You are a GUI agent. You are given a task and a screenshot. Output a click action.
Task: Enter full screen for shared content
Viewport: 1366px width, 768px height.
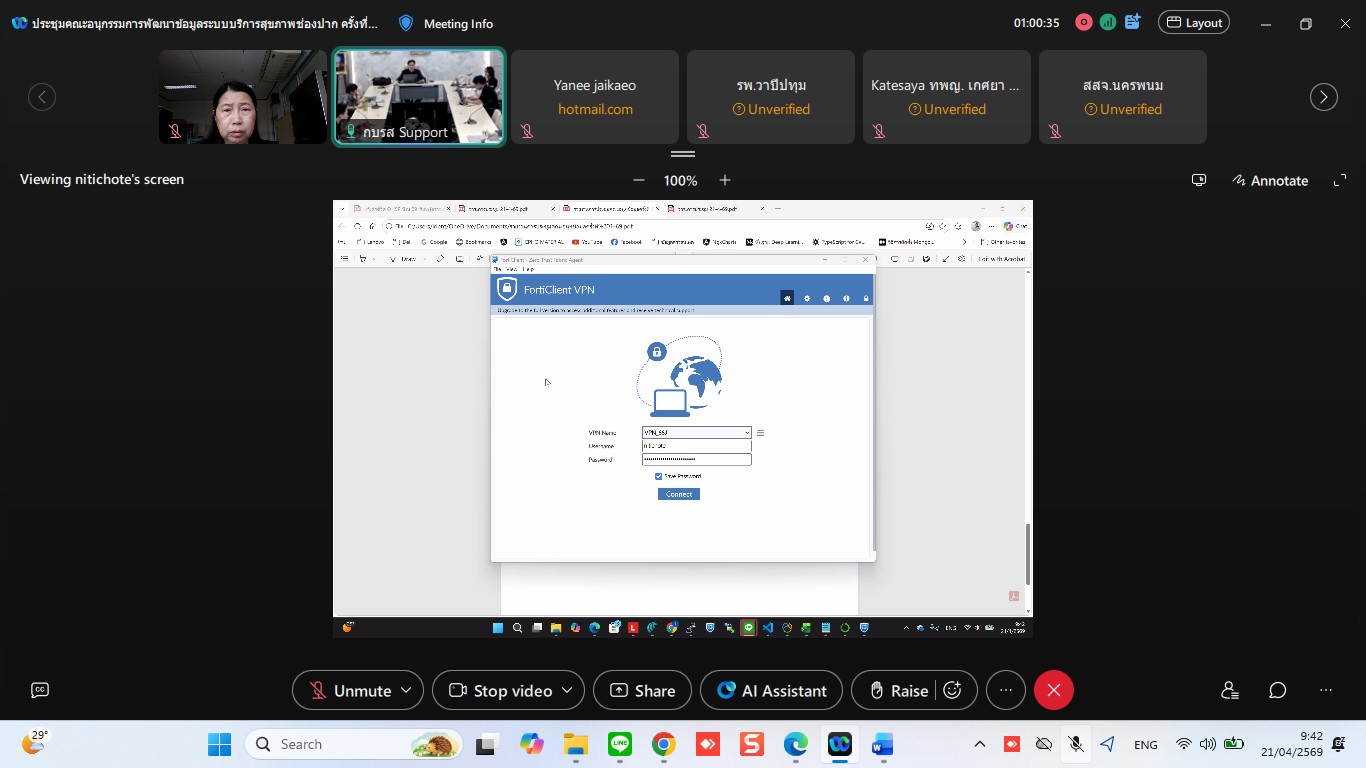1340,180
